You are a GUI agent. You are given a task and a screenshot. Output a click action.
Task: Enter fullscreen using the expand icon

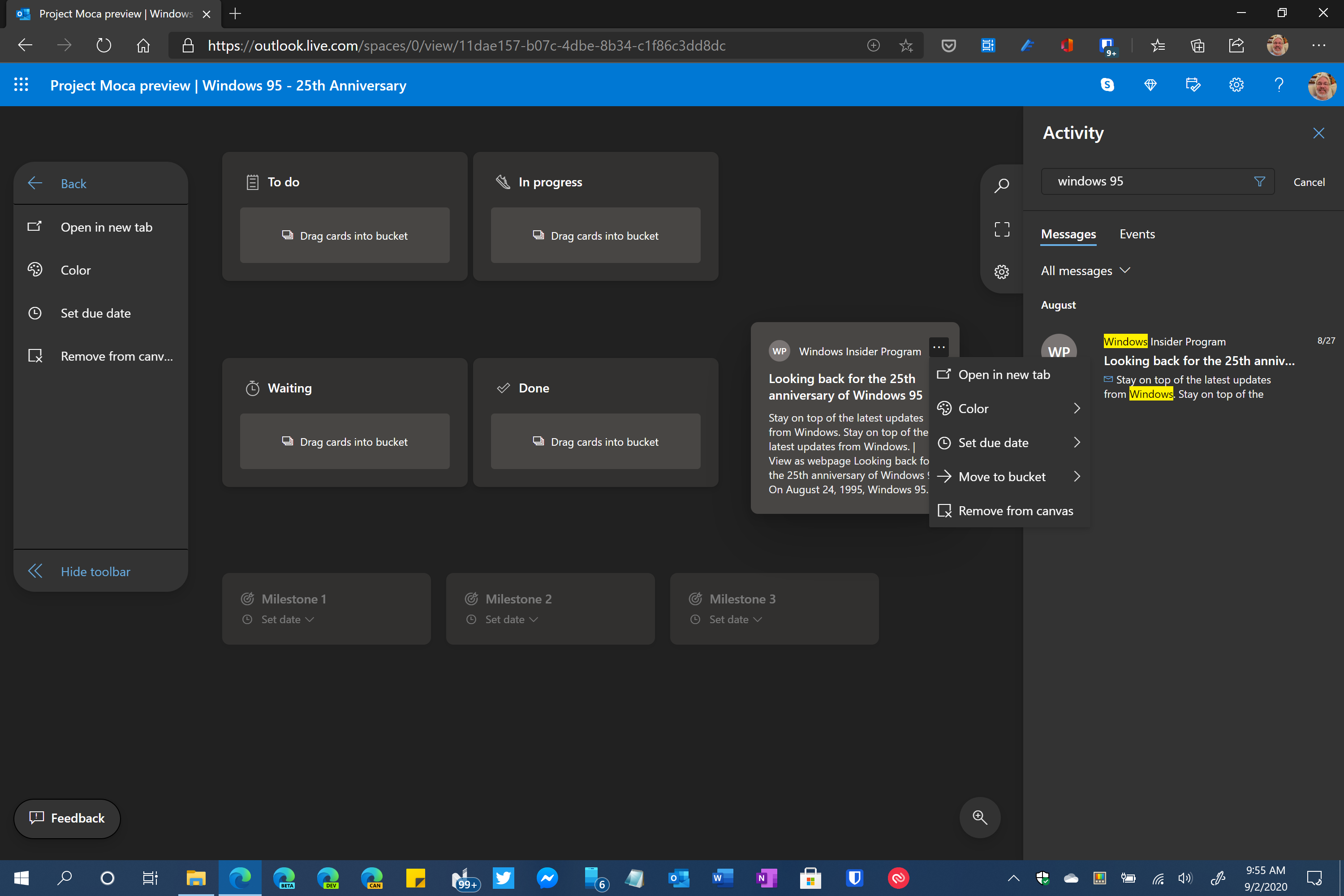[x=1002, y=228]
